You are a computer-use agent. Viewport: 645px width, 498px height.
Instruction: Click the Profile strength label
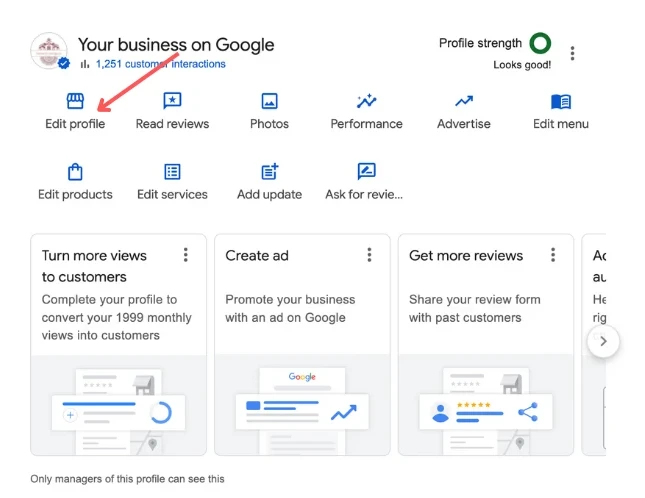(480, 43)
